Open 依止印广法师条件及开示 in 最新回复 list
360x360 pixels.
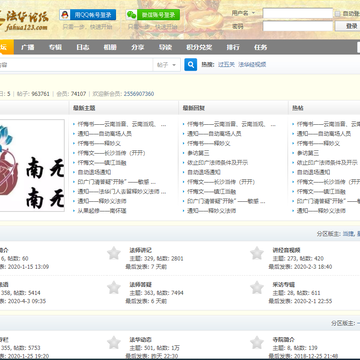tap(218, 163)
